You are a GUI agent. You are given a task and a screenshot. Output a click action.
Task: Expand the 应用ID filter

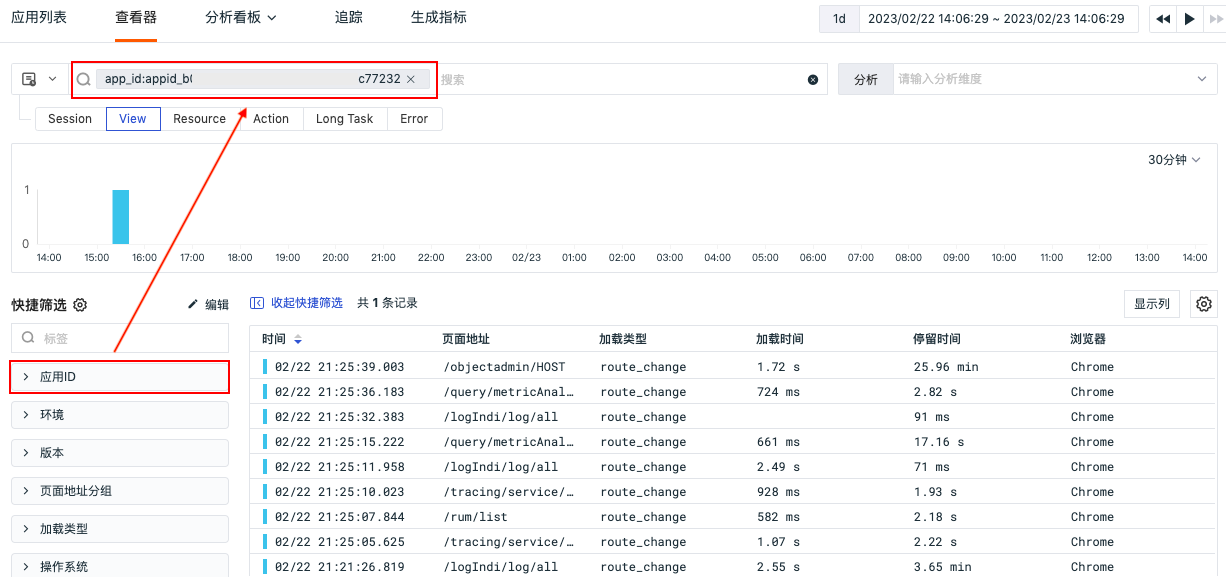click(x=120, y=377)
